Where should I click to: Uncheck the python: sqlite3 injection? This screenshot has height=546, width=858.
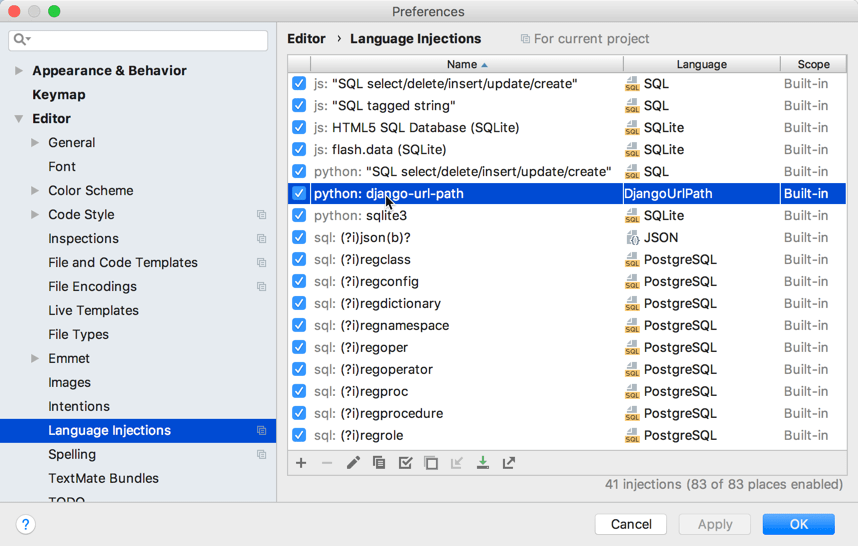click(x=299, y=216)
